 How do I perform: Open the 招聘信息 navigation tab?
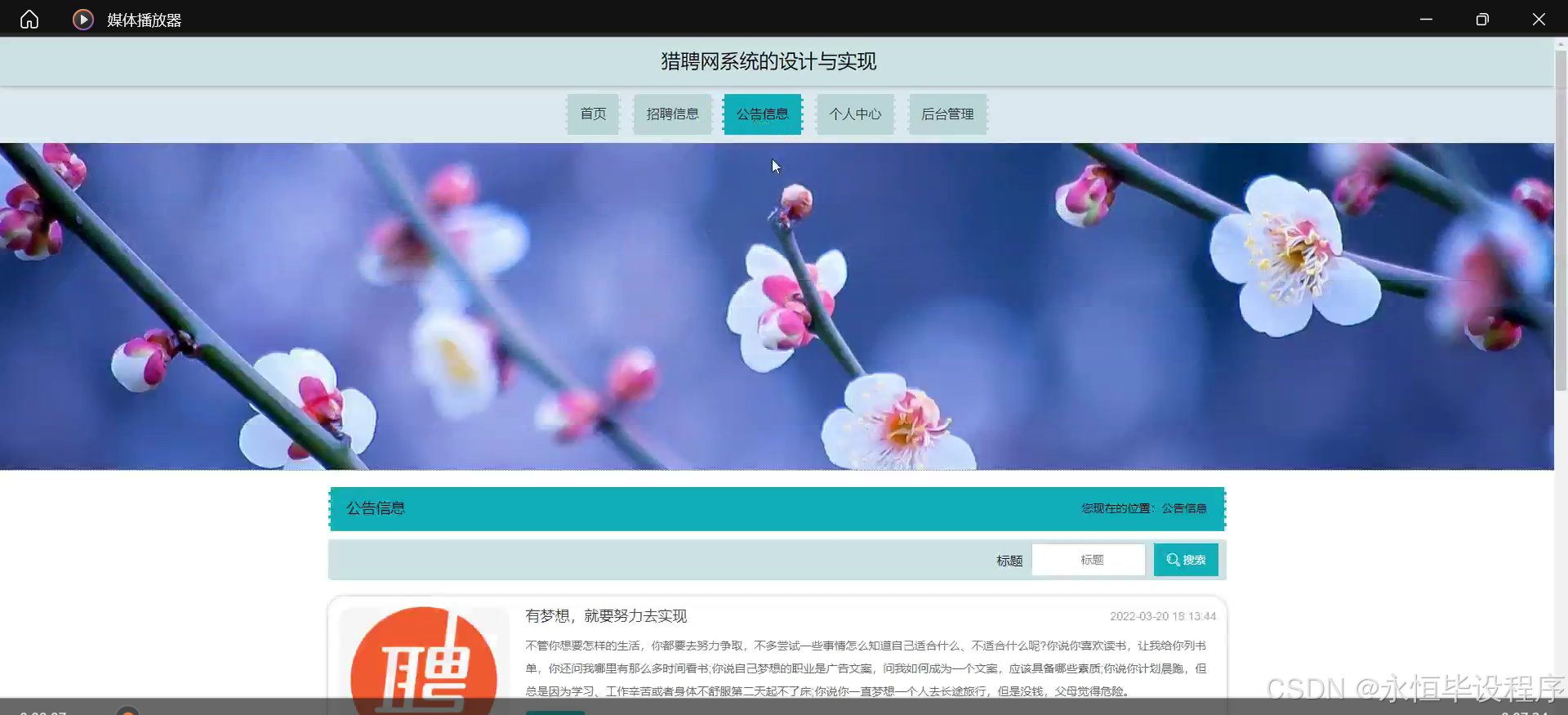point(672,114)
